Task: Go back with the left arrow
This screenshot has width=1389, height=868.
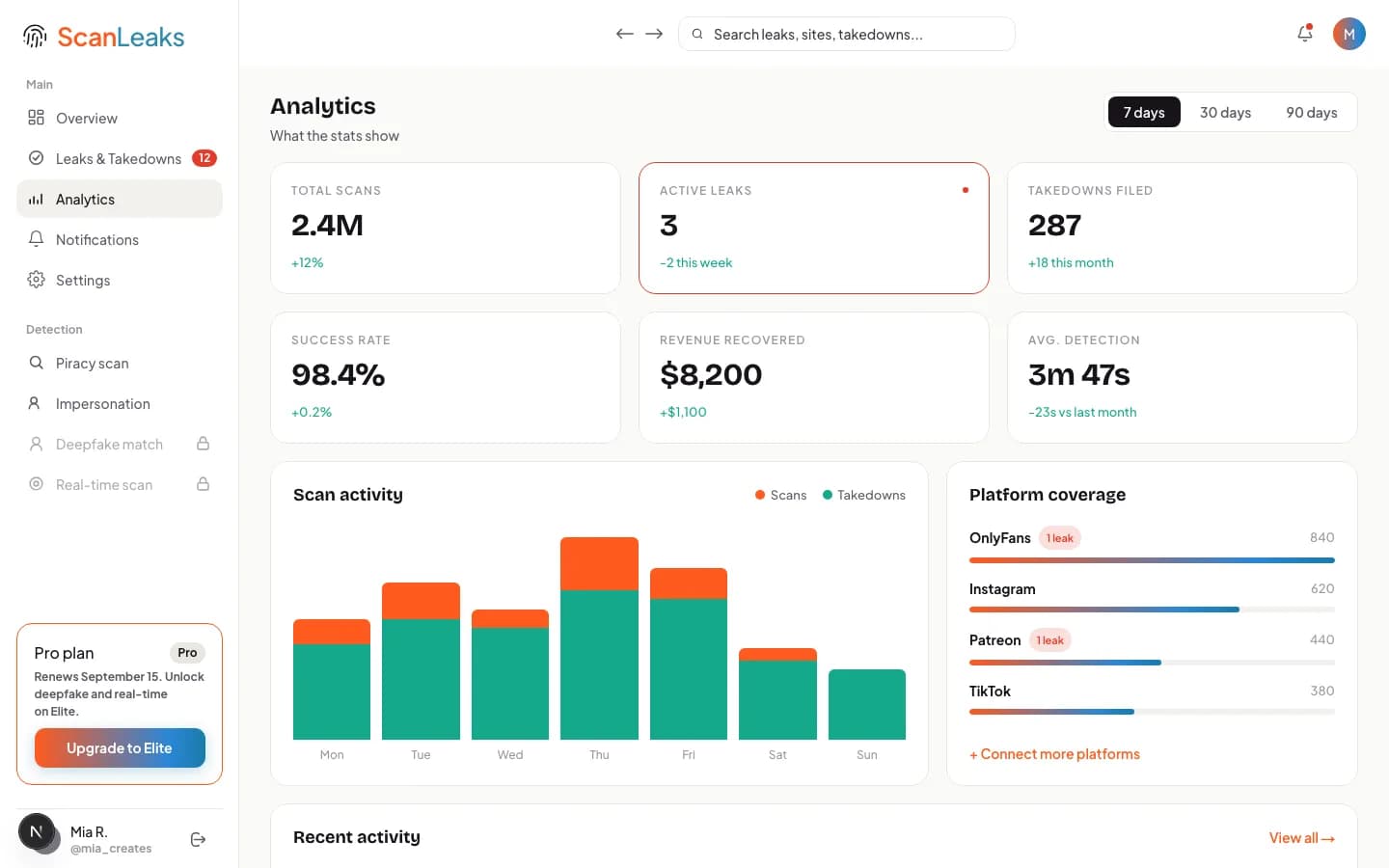Action: (625, 34)
